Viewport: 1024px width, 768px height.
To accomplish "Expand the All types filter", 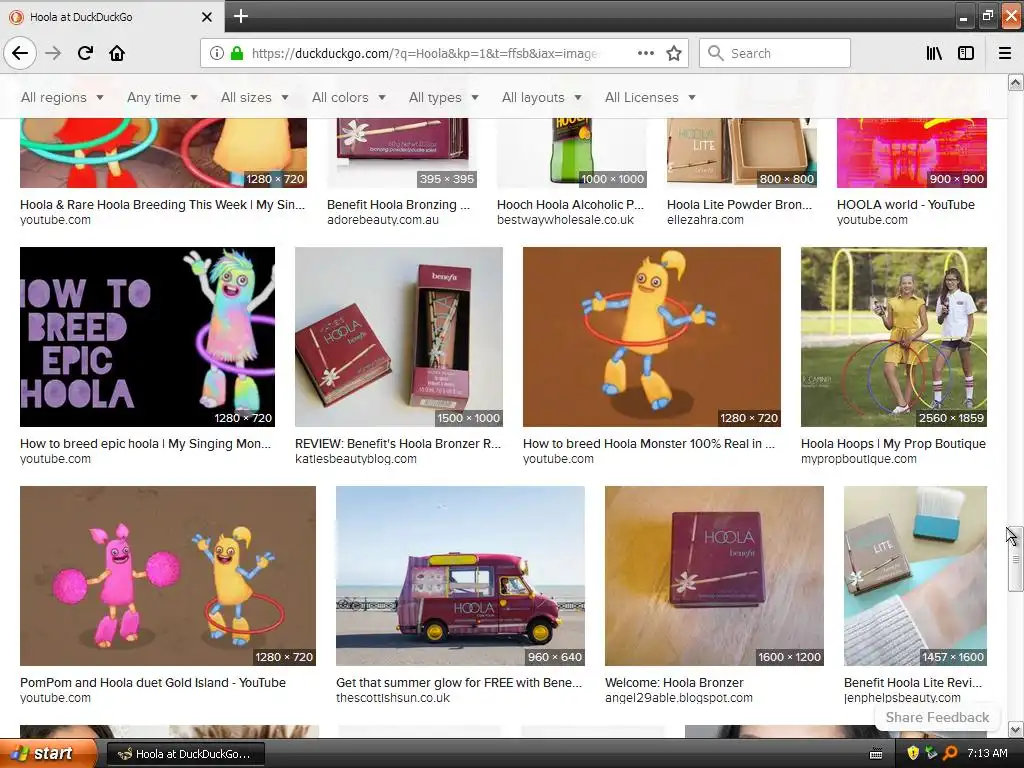I will [x=443, y=97].
